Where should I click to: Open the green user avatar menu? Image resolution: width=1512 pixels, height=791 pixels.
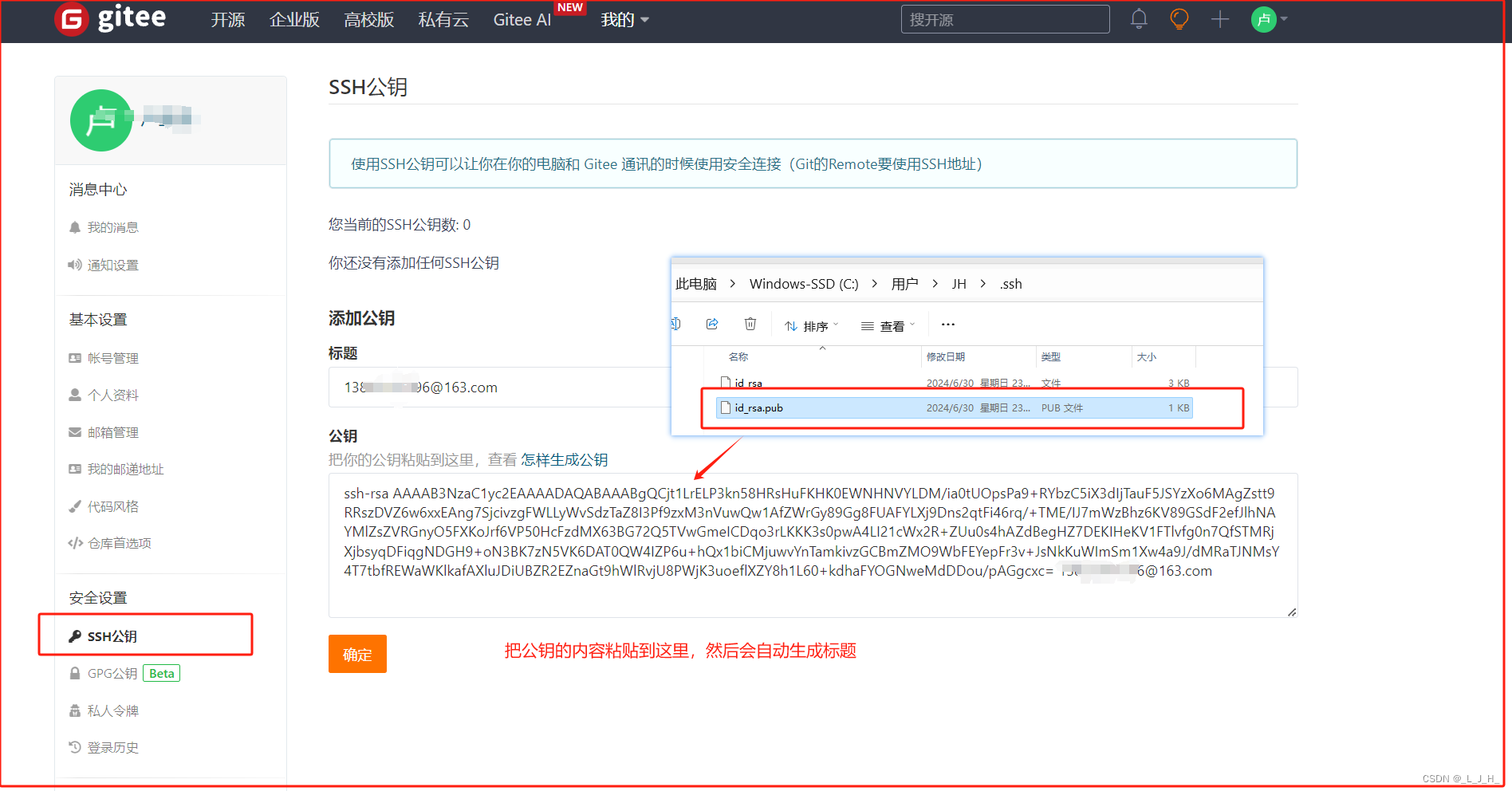coord(1270,19)
